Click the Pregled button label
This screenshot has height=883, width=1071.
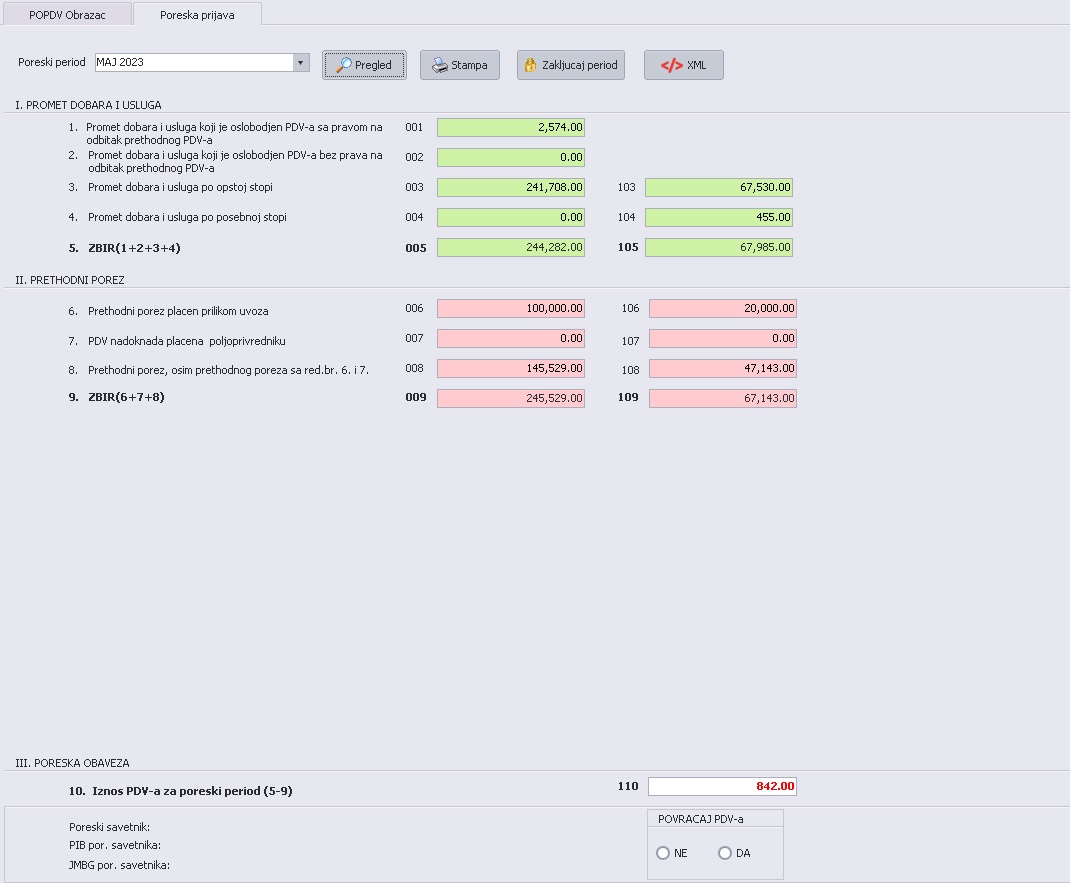(x=373, y=65)
